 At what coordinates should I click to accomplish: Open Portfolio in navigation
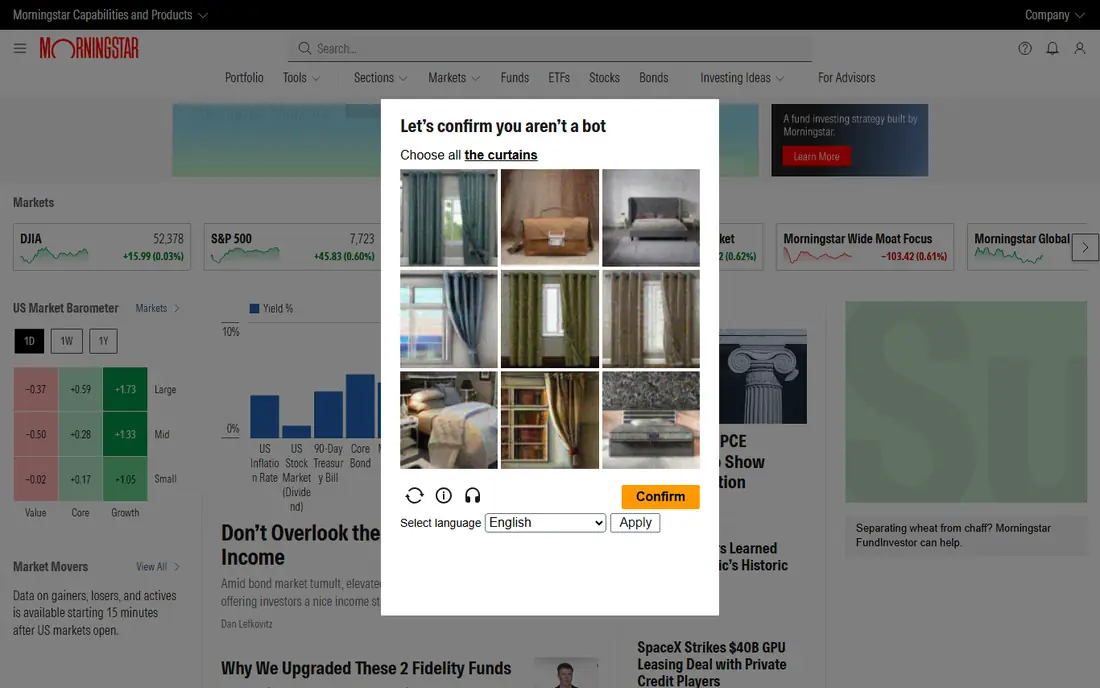(x=244, y=78)
